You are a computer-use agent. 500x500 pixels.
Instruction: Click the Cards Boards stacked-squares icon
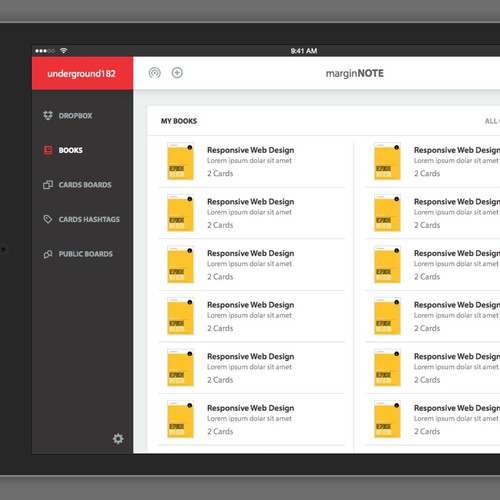pyautogui.click(x=48, y=185)
